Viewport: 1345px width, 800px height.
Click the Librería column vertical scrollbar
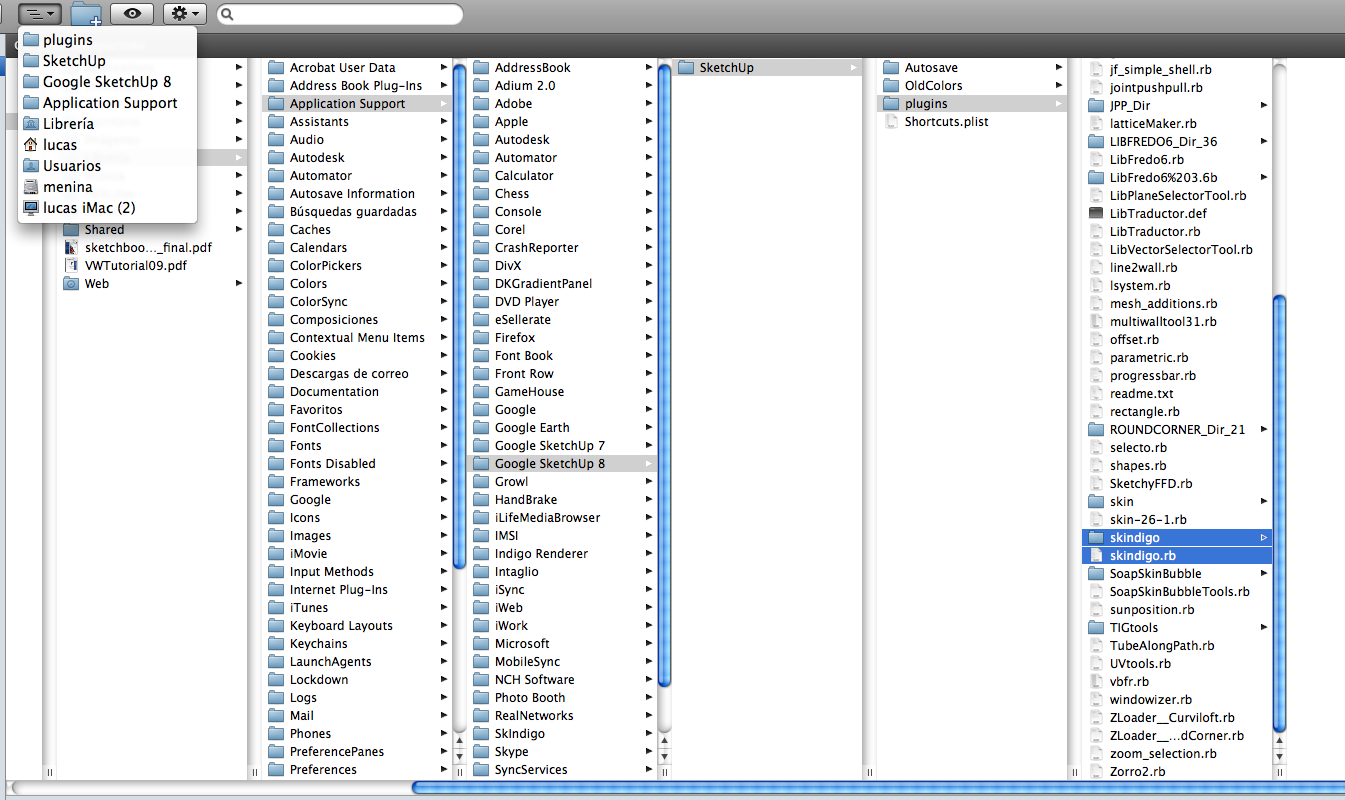(x=460, y=317)
